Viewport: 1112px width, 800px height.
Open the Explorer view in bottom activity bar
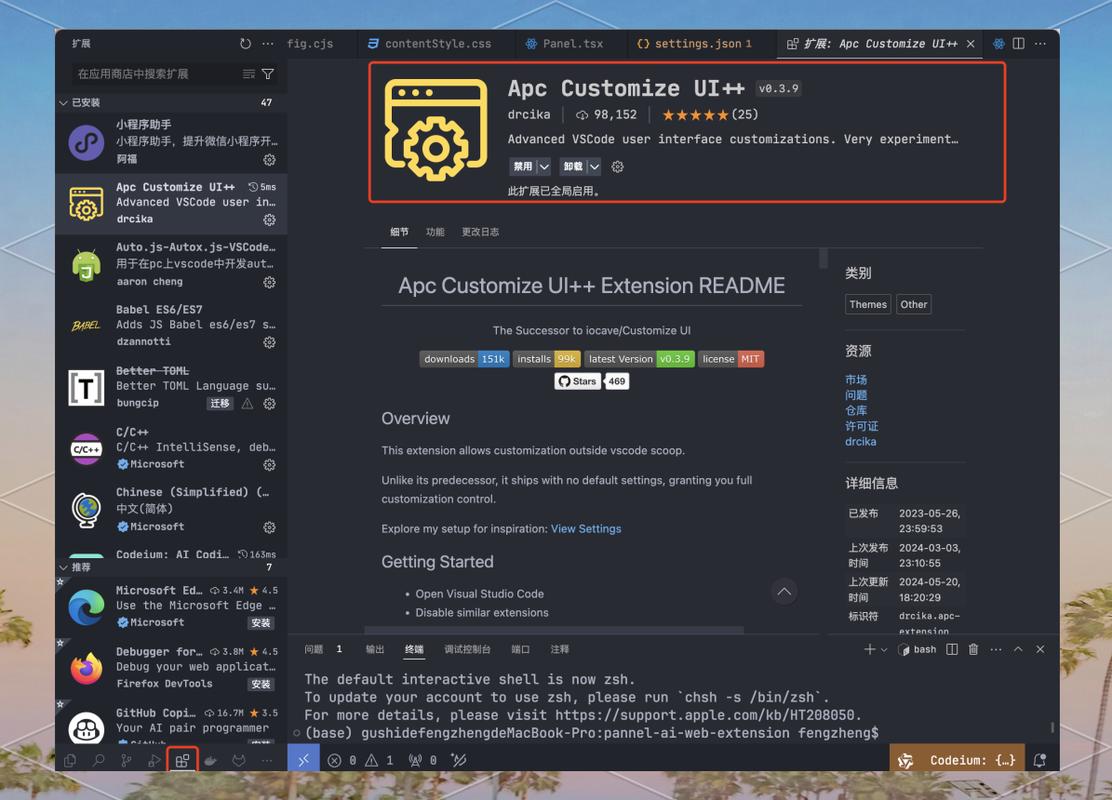[70, 761]
